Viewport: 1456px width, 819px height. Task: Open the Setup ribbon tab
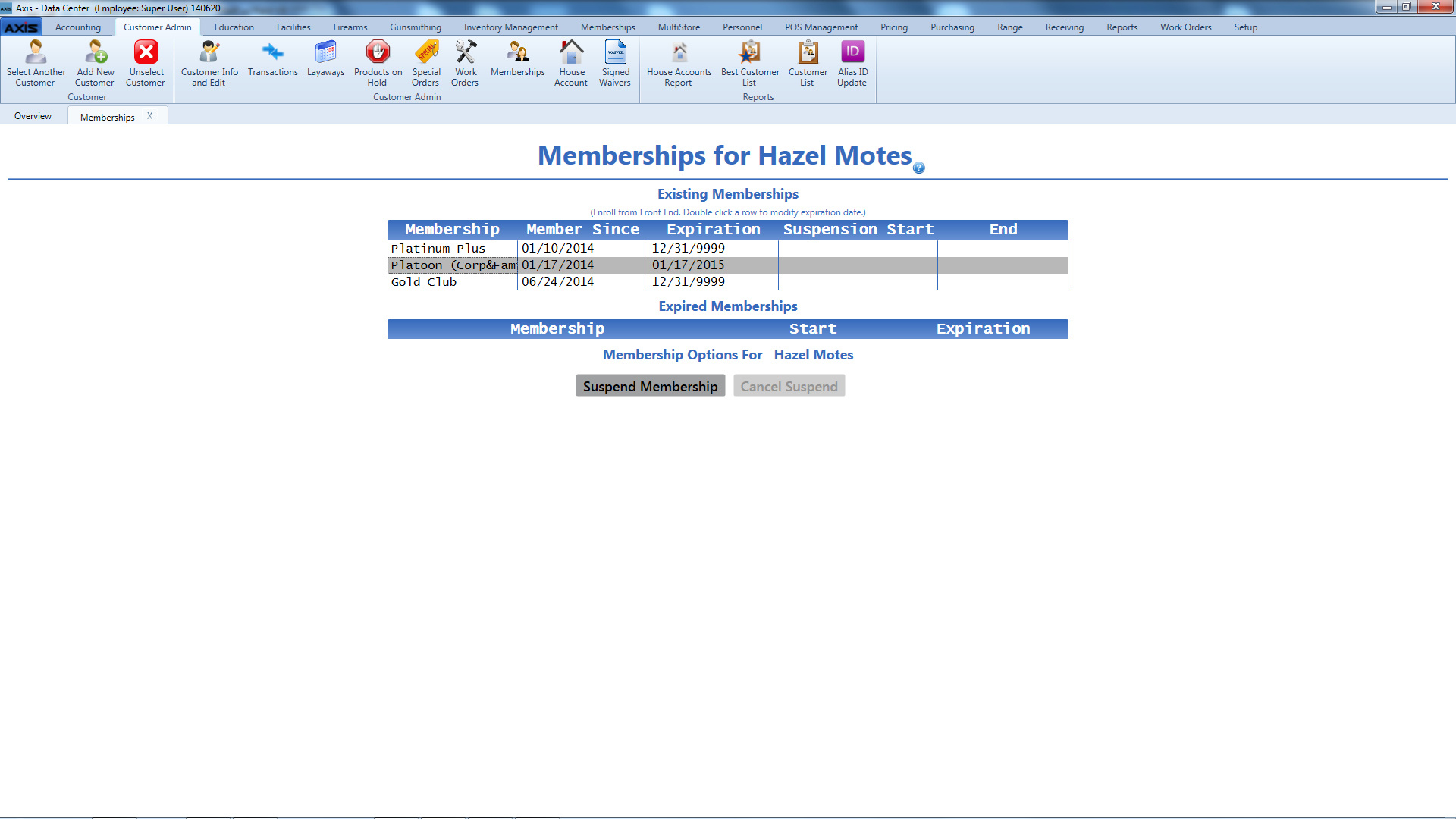tap(1246, 27)
